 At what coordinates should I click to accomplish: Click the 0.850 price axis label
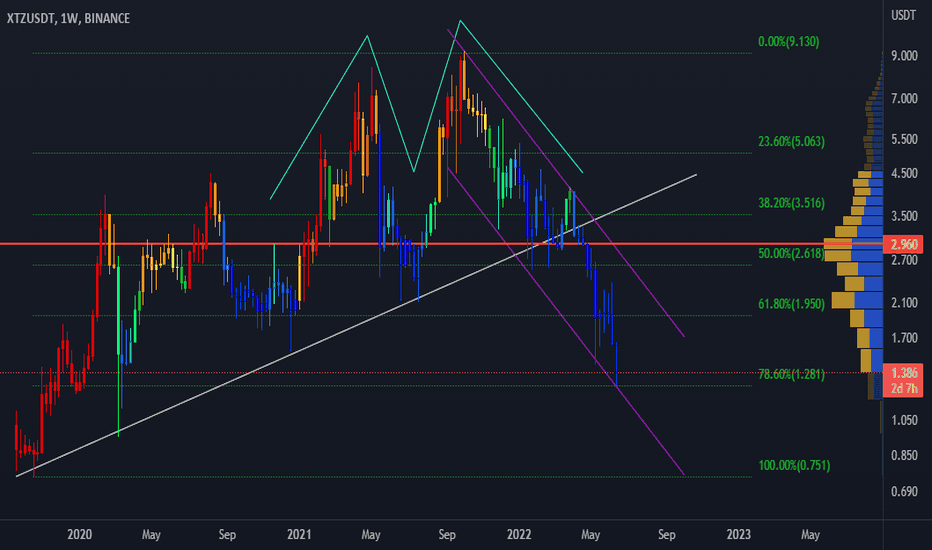coord(904,455)
